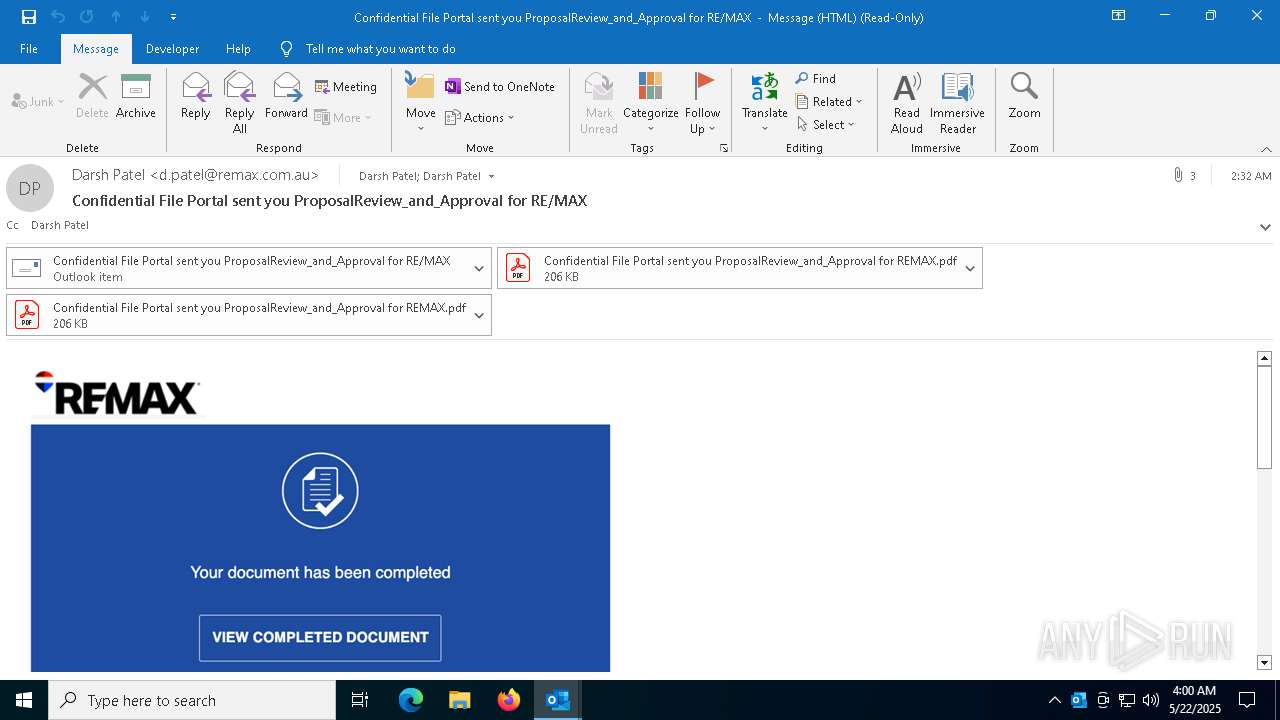Choose Reply All
This screenshot has width=1280, height=720.
pyautogui.click(x=240, y=102)
